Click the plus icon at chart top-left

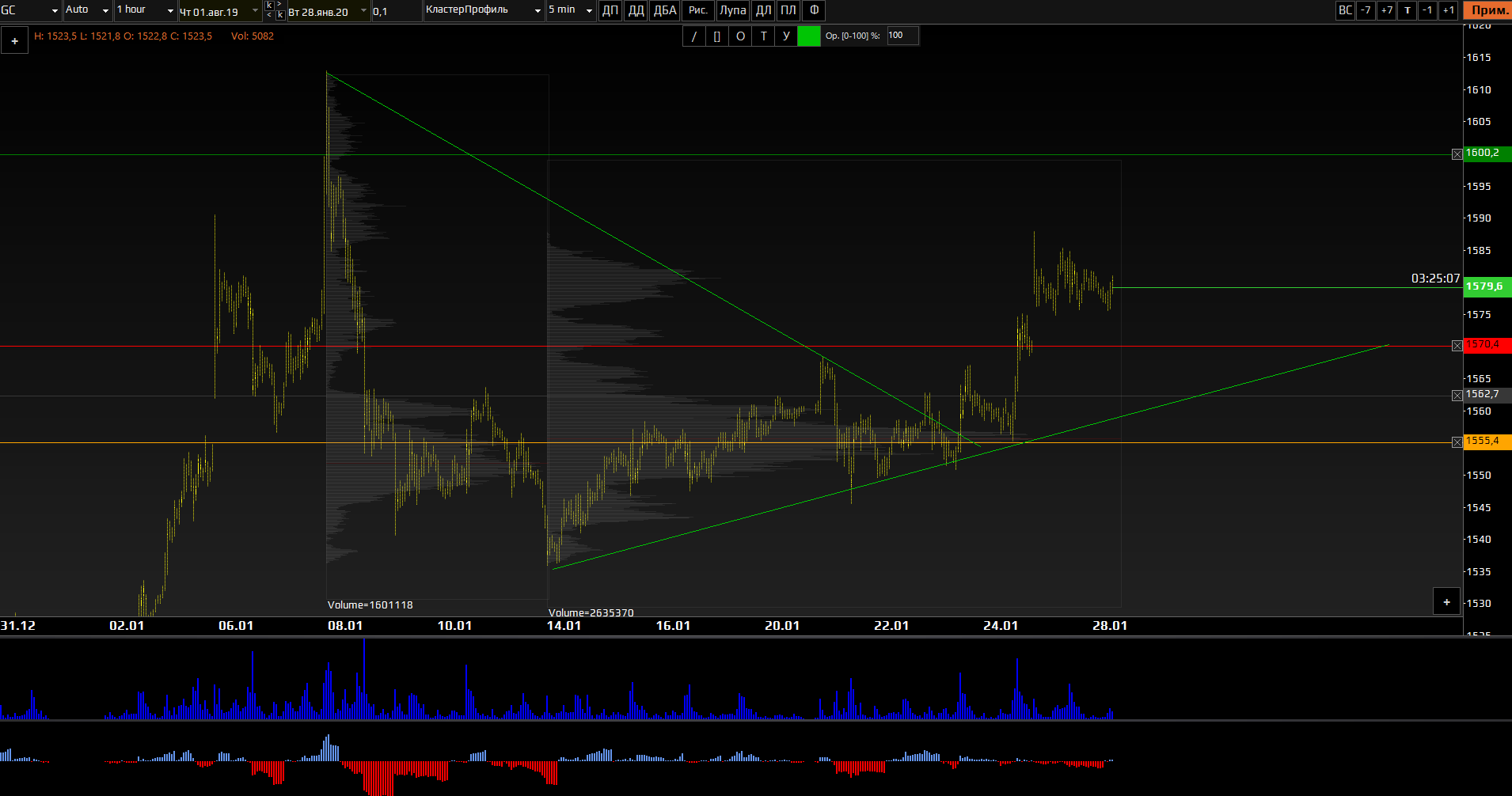pyautogui.click(x=15, y=41)
